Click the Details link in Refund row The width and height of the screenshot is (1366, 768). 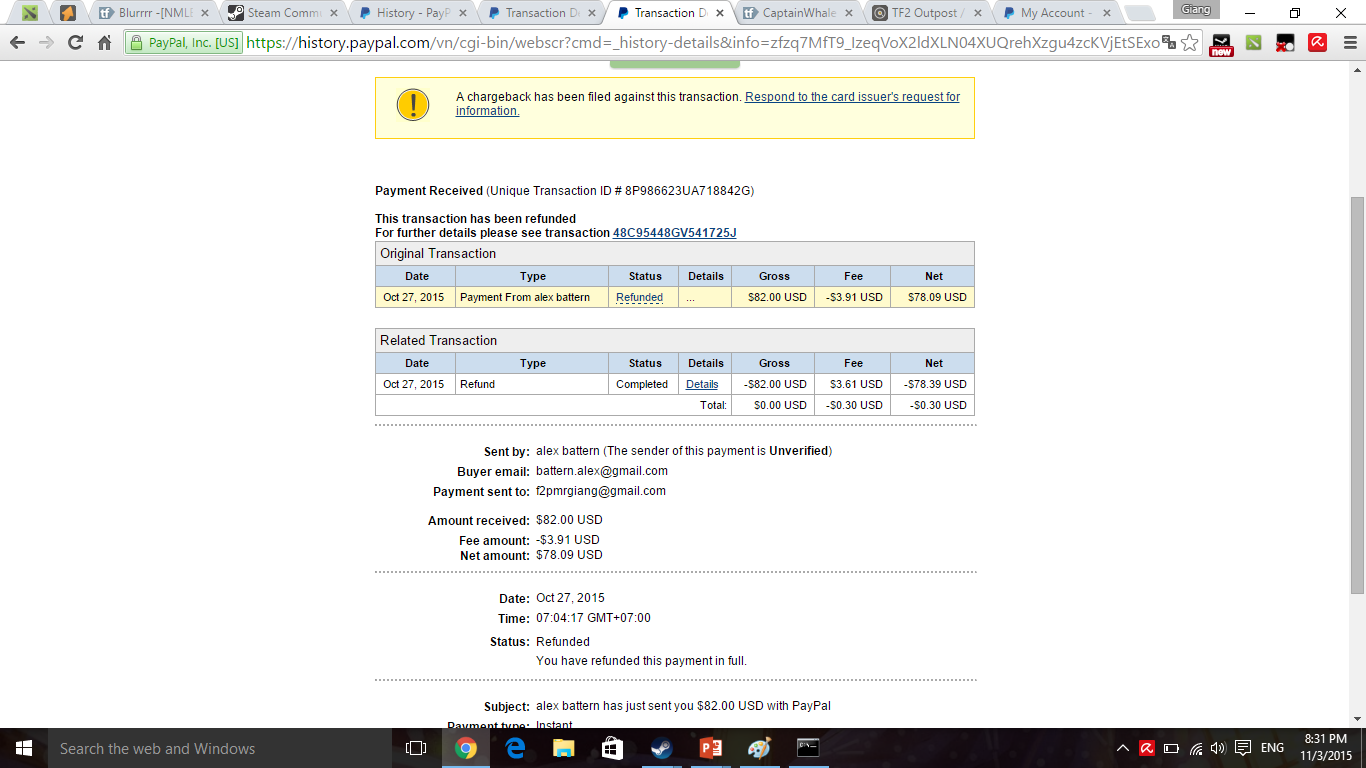pyautogui.click(x=702, y=384)
